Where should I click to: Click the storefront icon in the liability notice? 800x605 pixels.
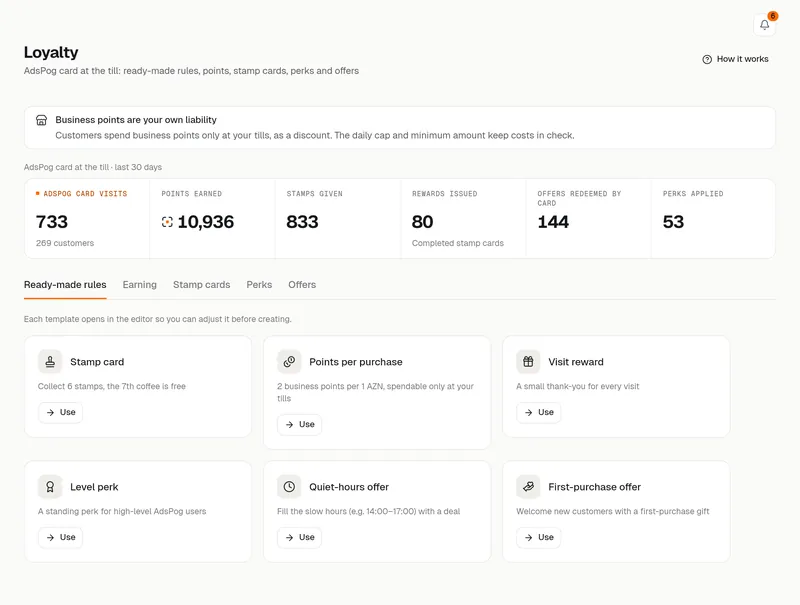pyautogui.click(x=41, y=120)
